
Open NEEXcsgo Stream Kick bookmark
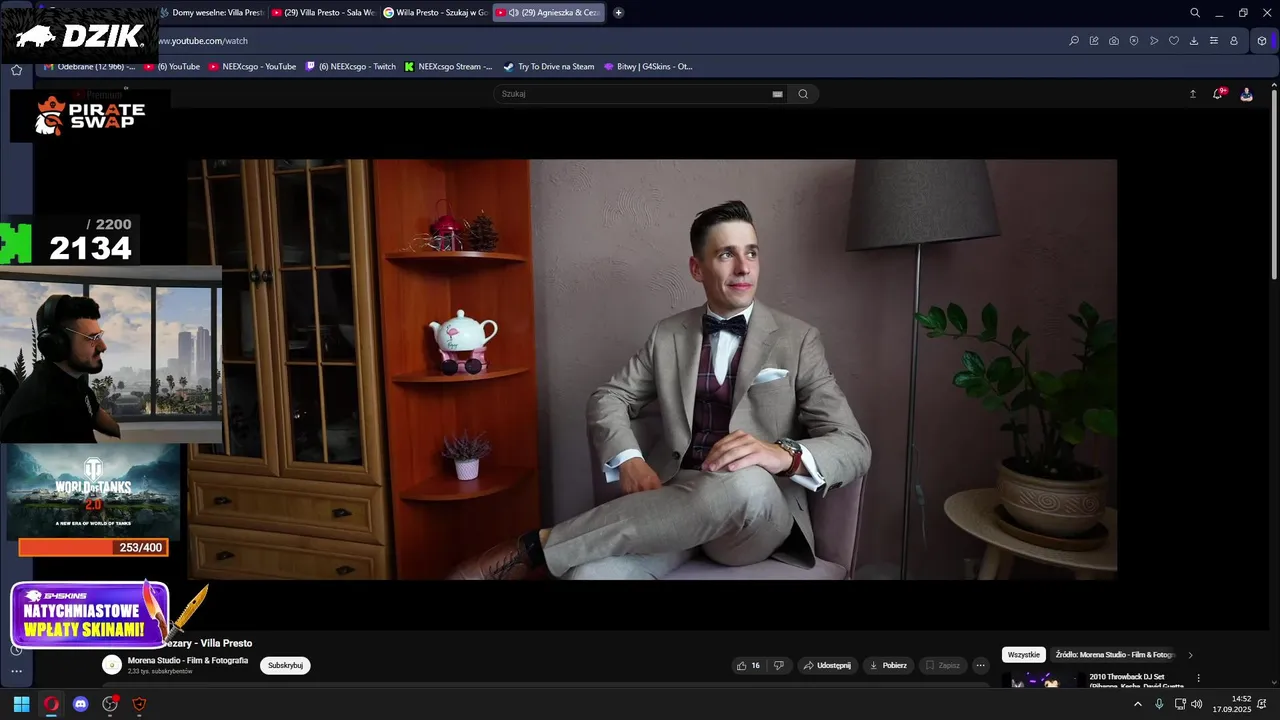point(449,67)
